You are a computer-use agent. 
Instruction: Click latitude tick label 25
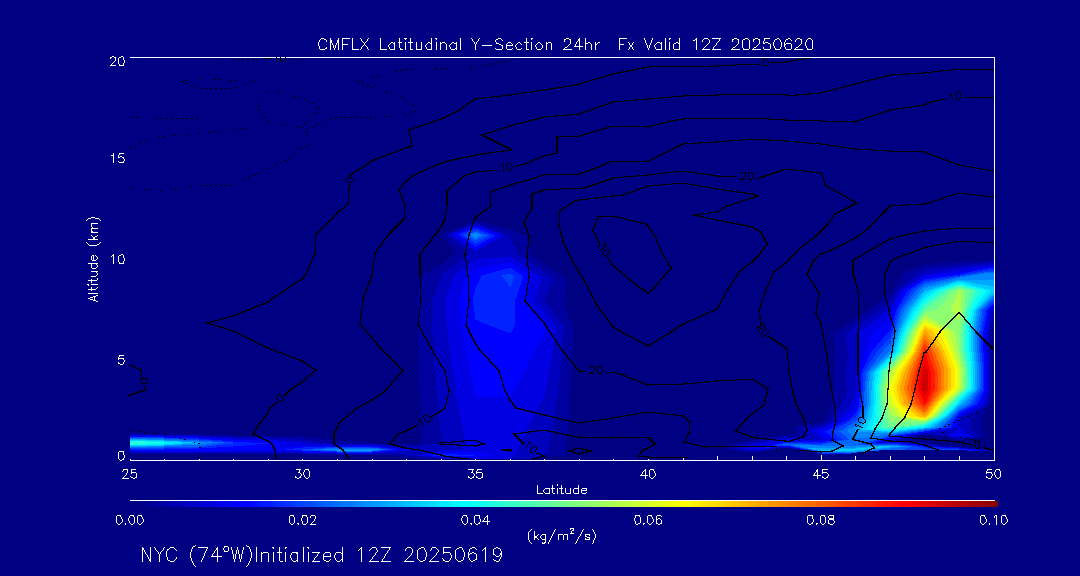coord(129,473)
